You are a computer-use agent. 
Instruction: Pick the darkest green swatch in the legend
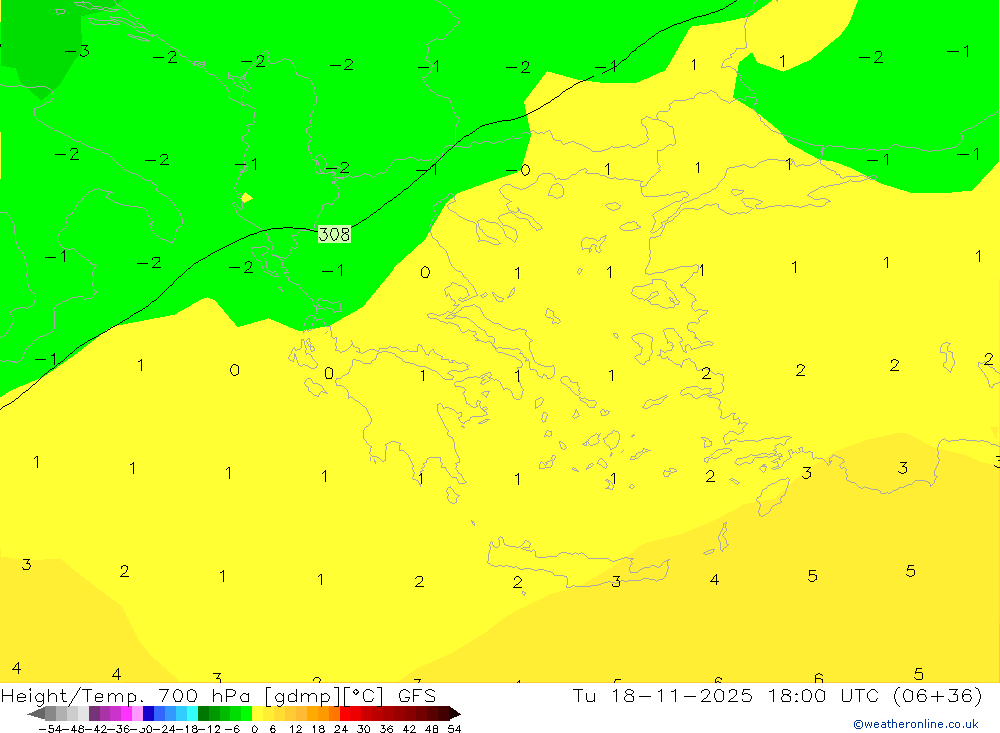(203, 714)
